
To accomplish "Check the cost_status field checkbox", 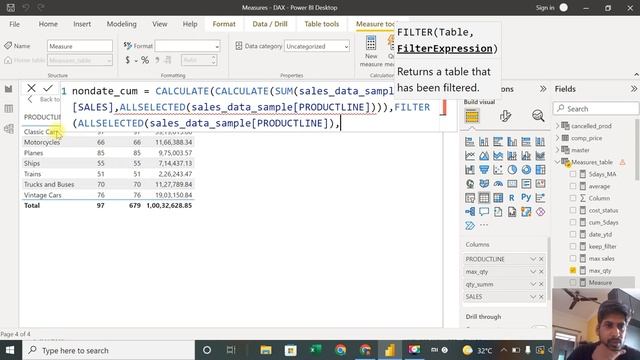I will [573, 210].
